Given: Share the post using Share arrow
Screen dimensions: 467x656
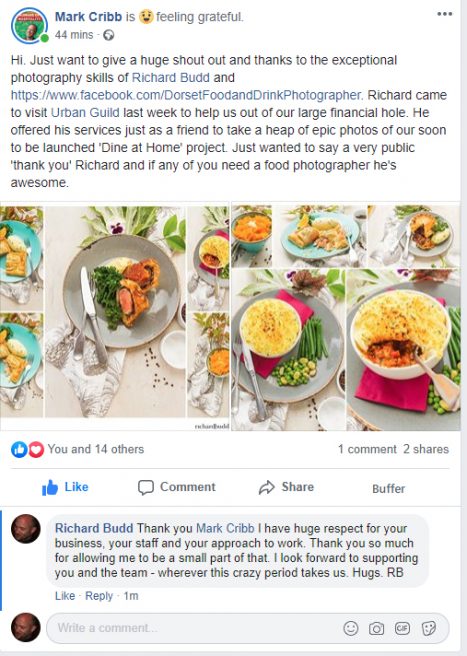Looking at the screenshot, I should coord(286,487).
